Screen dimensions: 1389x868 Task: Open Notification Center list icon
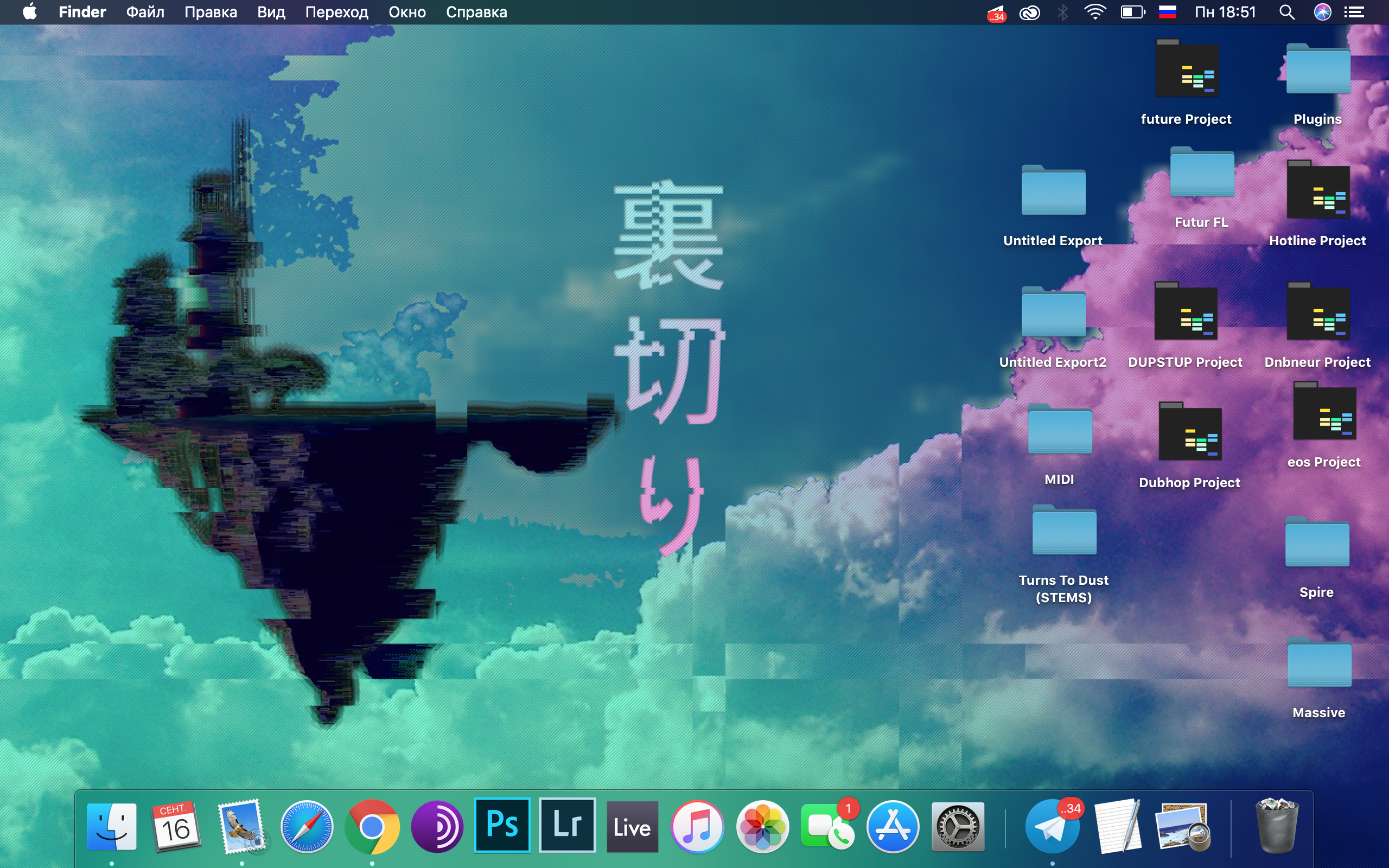1354,12
